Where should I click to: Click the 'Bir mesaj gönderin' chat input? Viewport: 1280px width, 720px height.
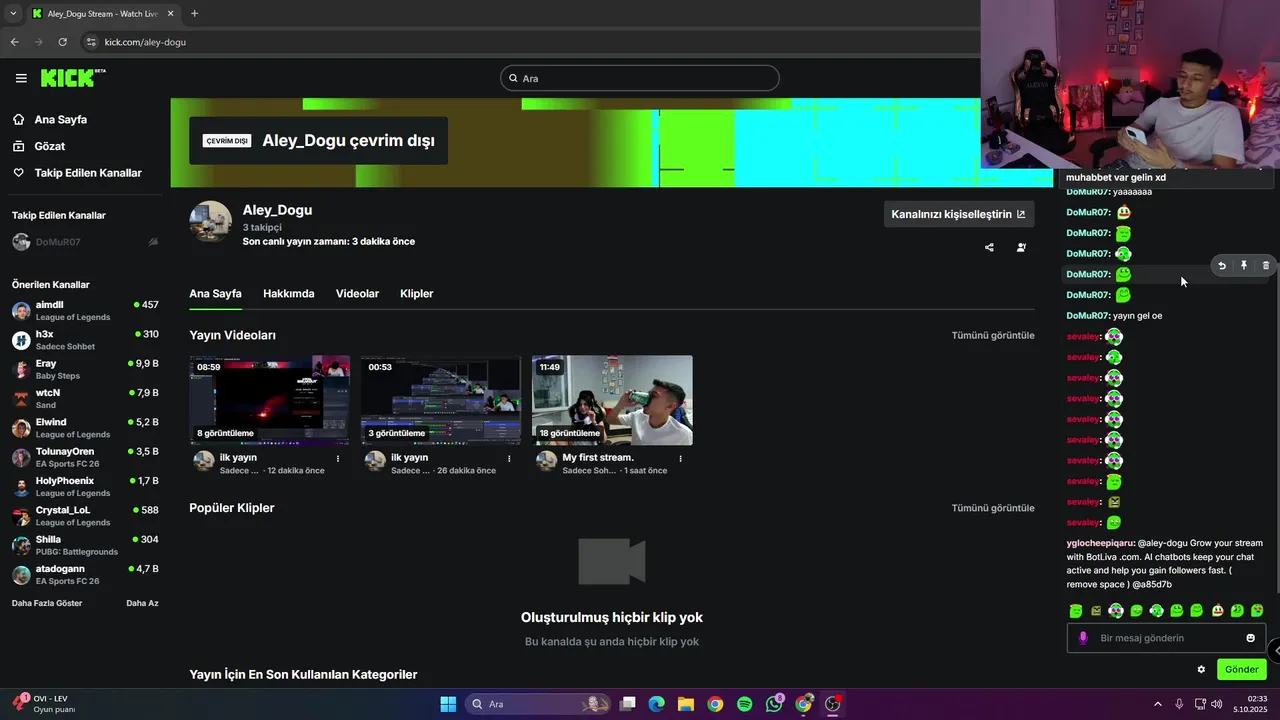1166,638
